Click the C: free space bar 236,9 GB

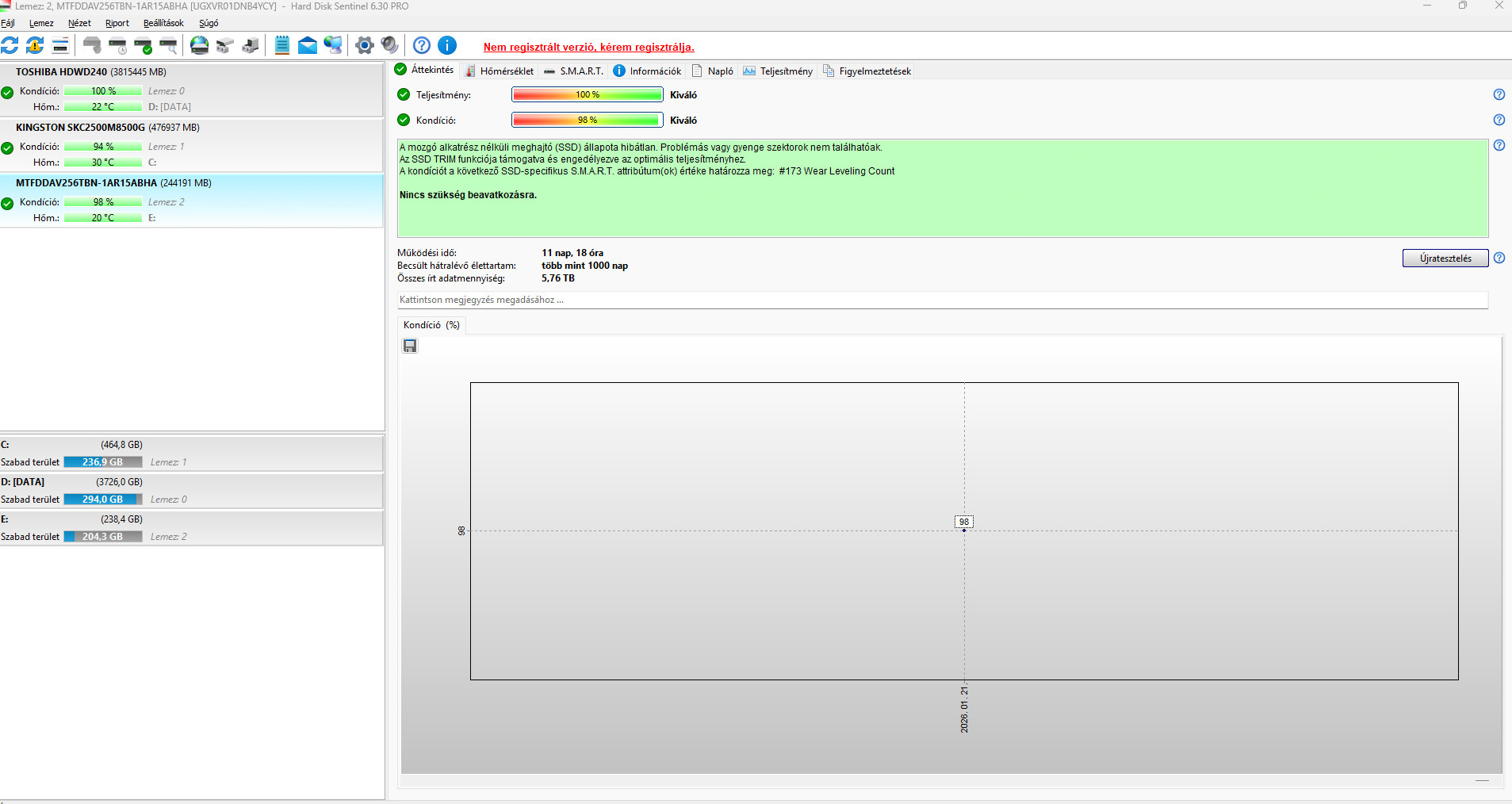point(103,462)
